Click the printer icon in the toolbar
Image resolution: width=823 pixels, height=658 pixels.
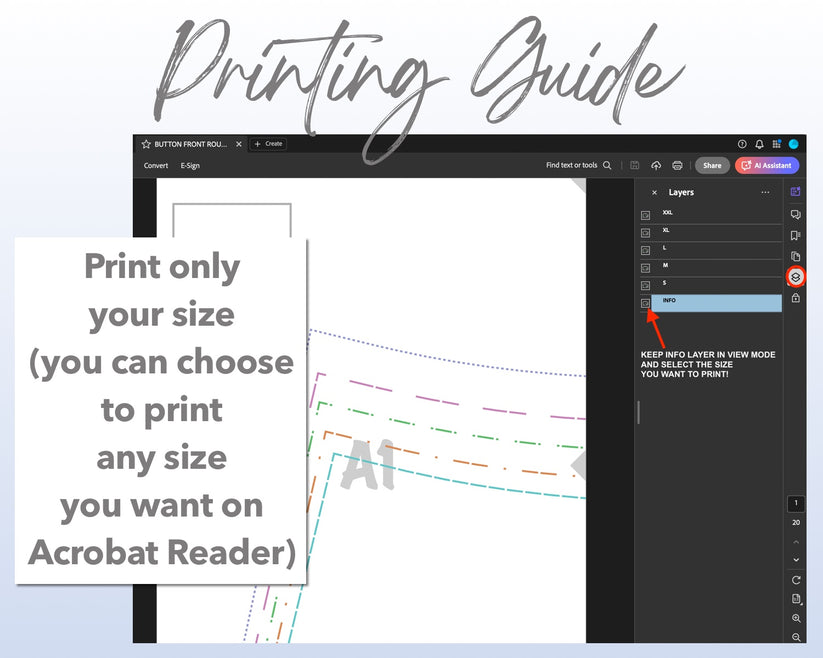[677, 165]
